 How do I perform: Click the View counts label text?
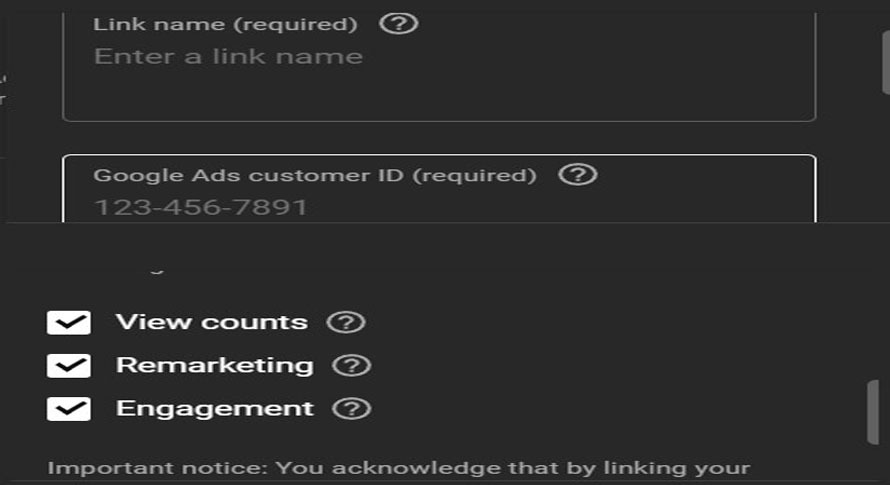pos(211,322)
